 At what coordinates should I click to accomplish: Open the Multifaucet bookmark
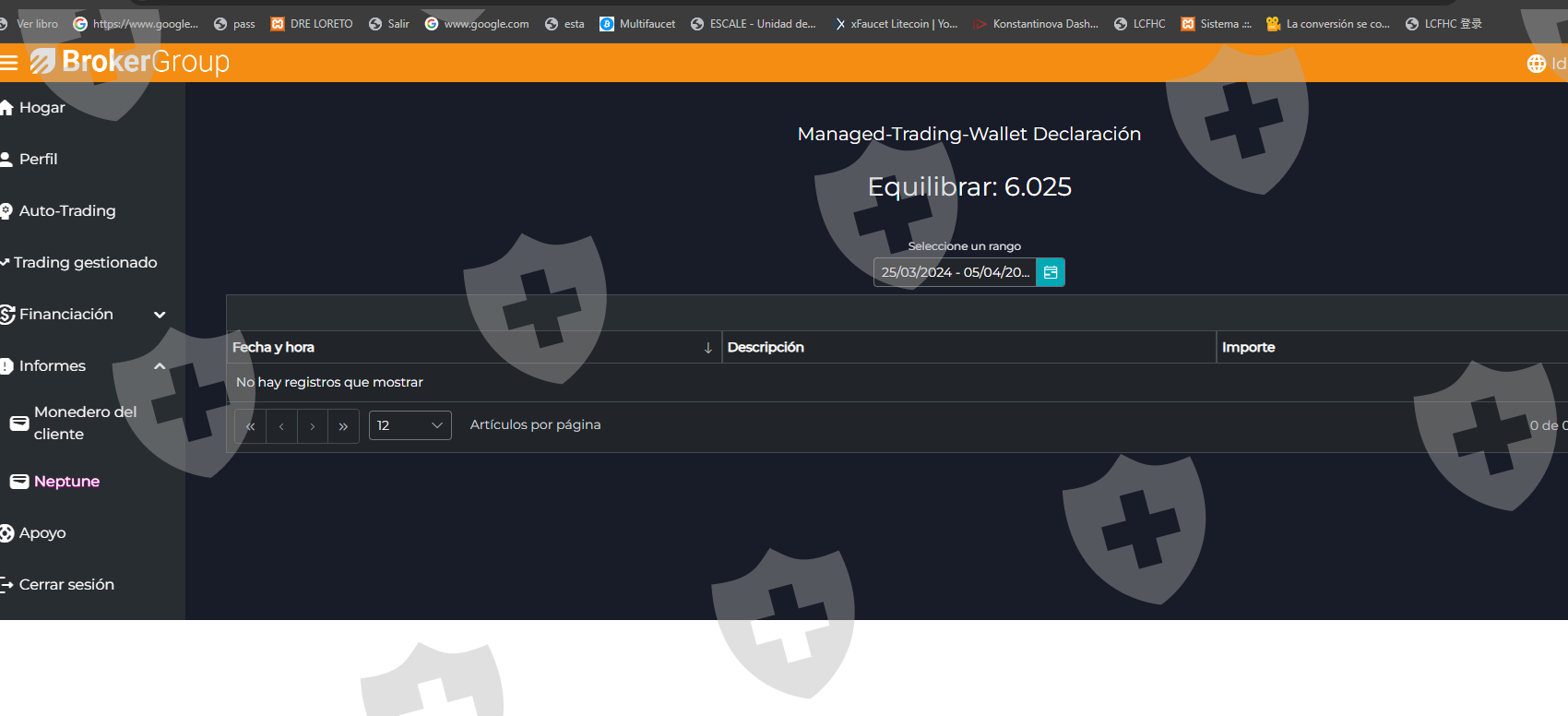(x=637, y=24)
